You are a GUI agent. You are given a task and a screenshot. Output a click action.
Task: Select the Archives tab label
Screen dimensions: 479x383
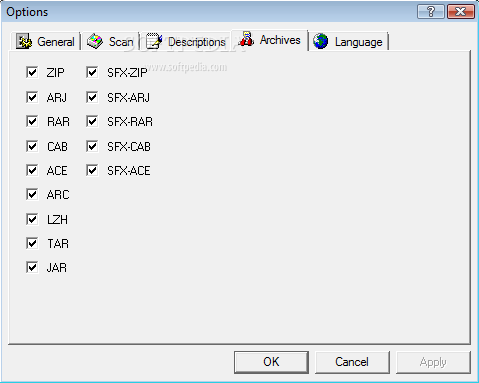coord(280,40)
